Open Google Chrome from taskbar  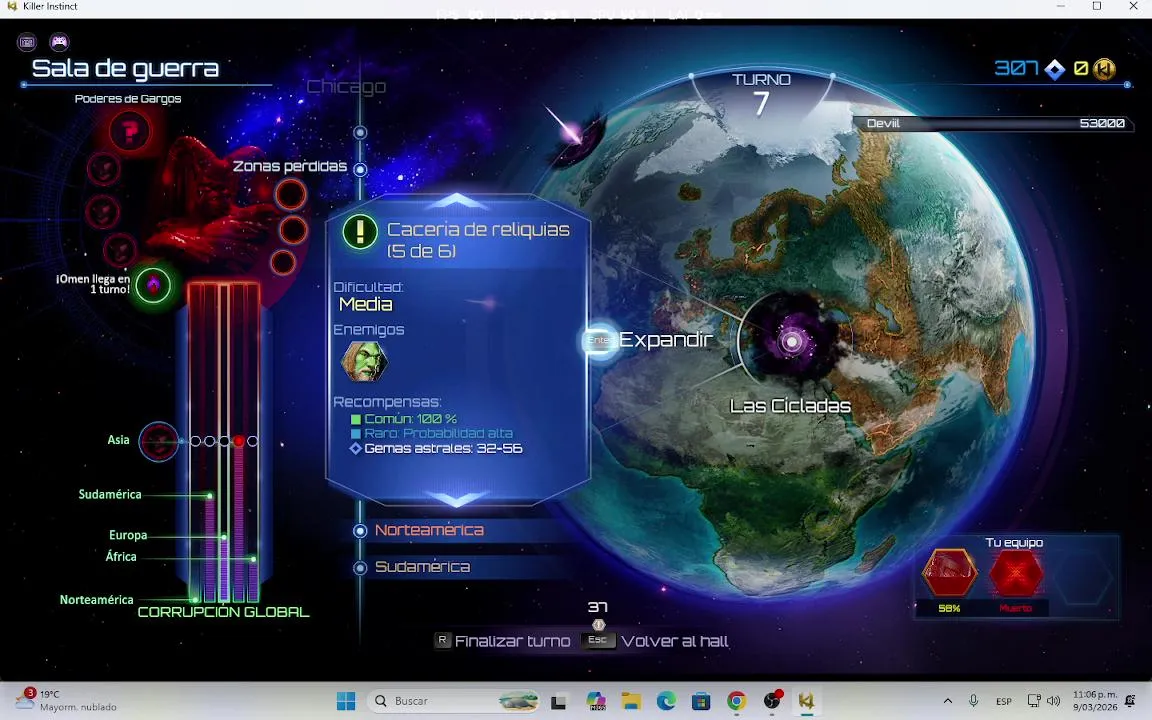pos(736,701)
